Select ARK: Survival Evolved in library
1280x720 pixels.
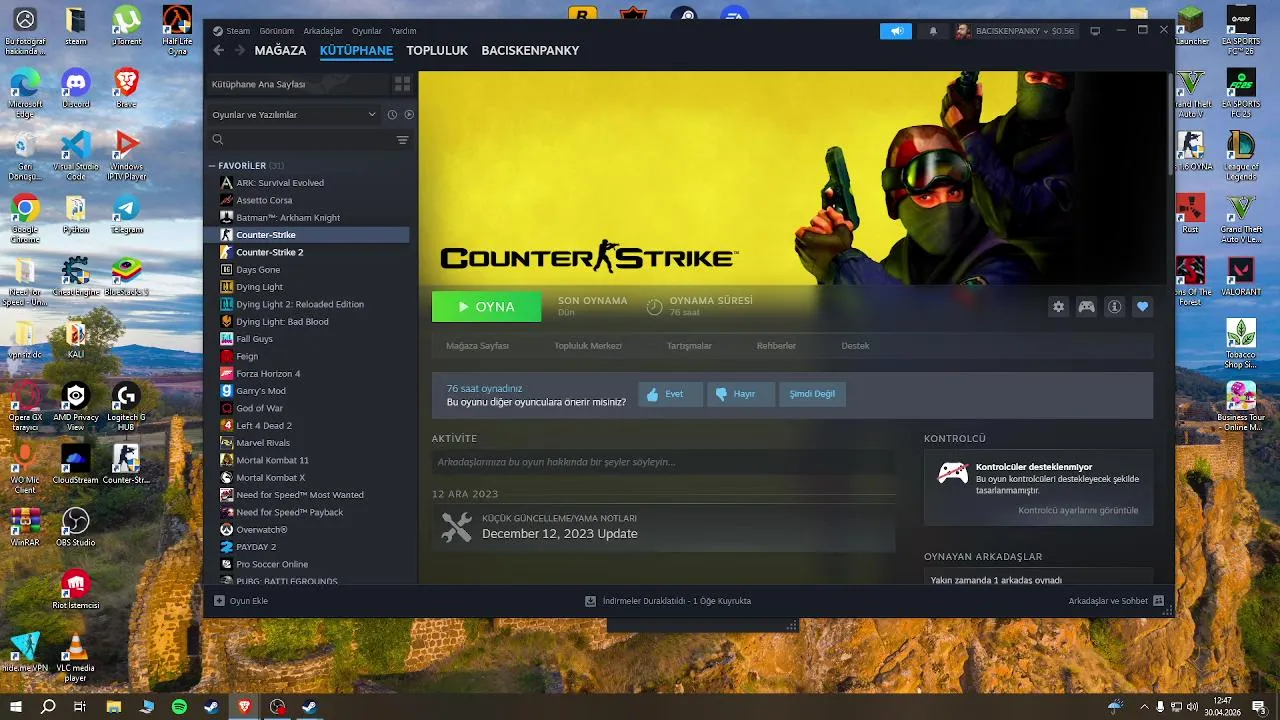306,183
